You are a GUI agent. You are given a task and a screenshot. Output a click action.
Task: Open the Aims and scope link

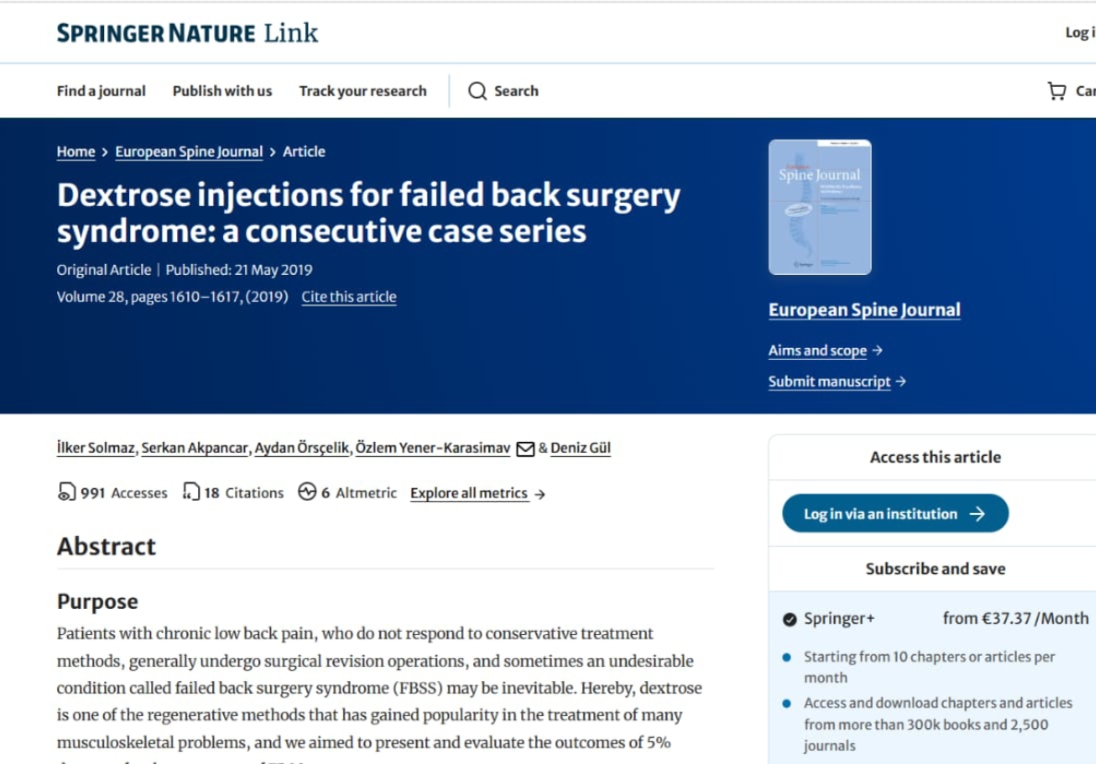[818, 351]
